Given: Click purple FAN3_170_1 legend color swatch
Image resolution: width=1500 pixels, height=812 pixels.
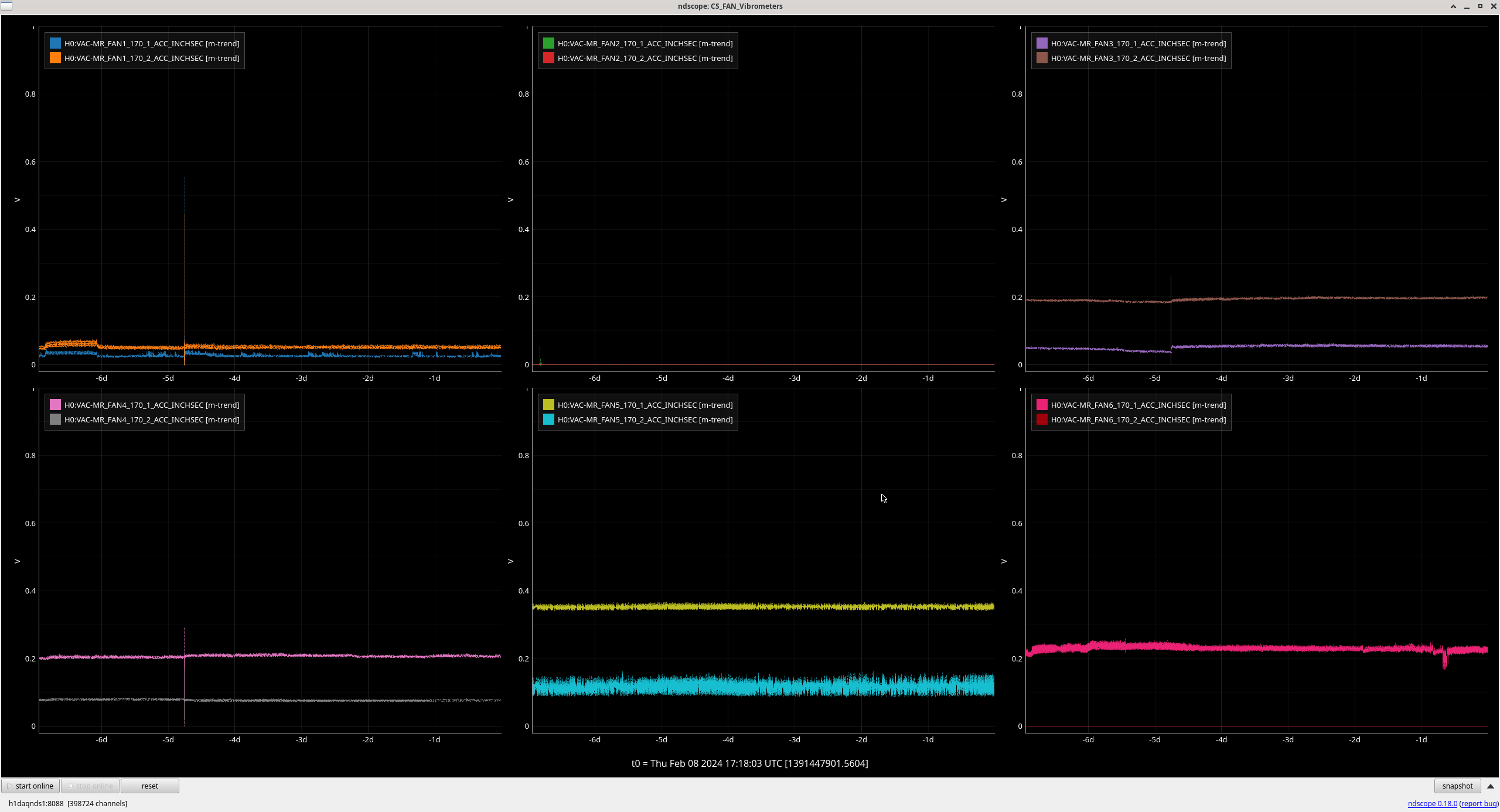Looking at the screenshot, I should click(x=1042, y=43).
